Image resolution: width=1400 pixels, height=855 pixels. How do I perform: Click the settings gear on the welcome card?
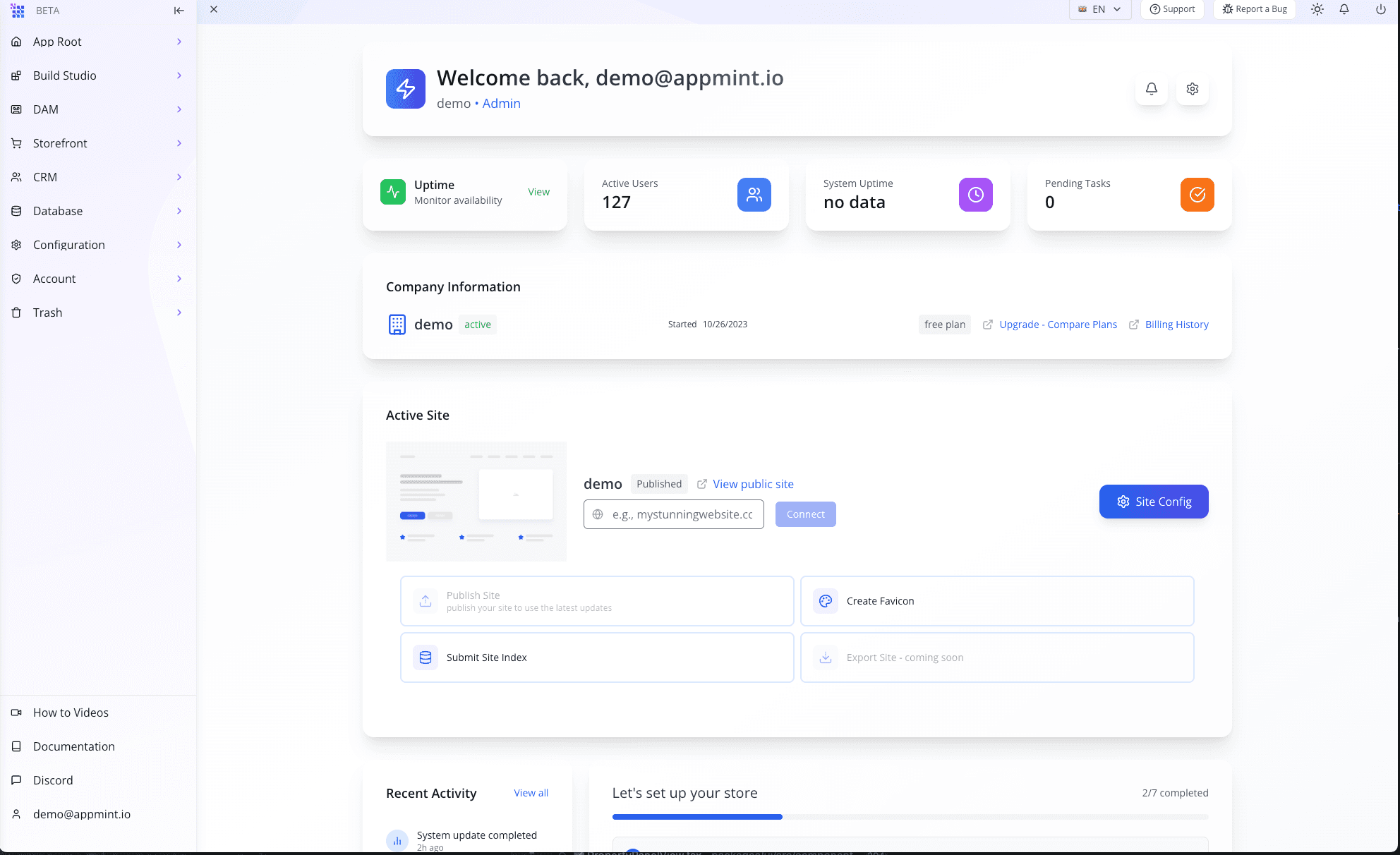1192,89
